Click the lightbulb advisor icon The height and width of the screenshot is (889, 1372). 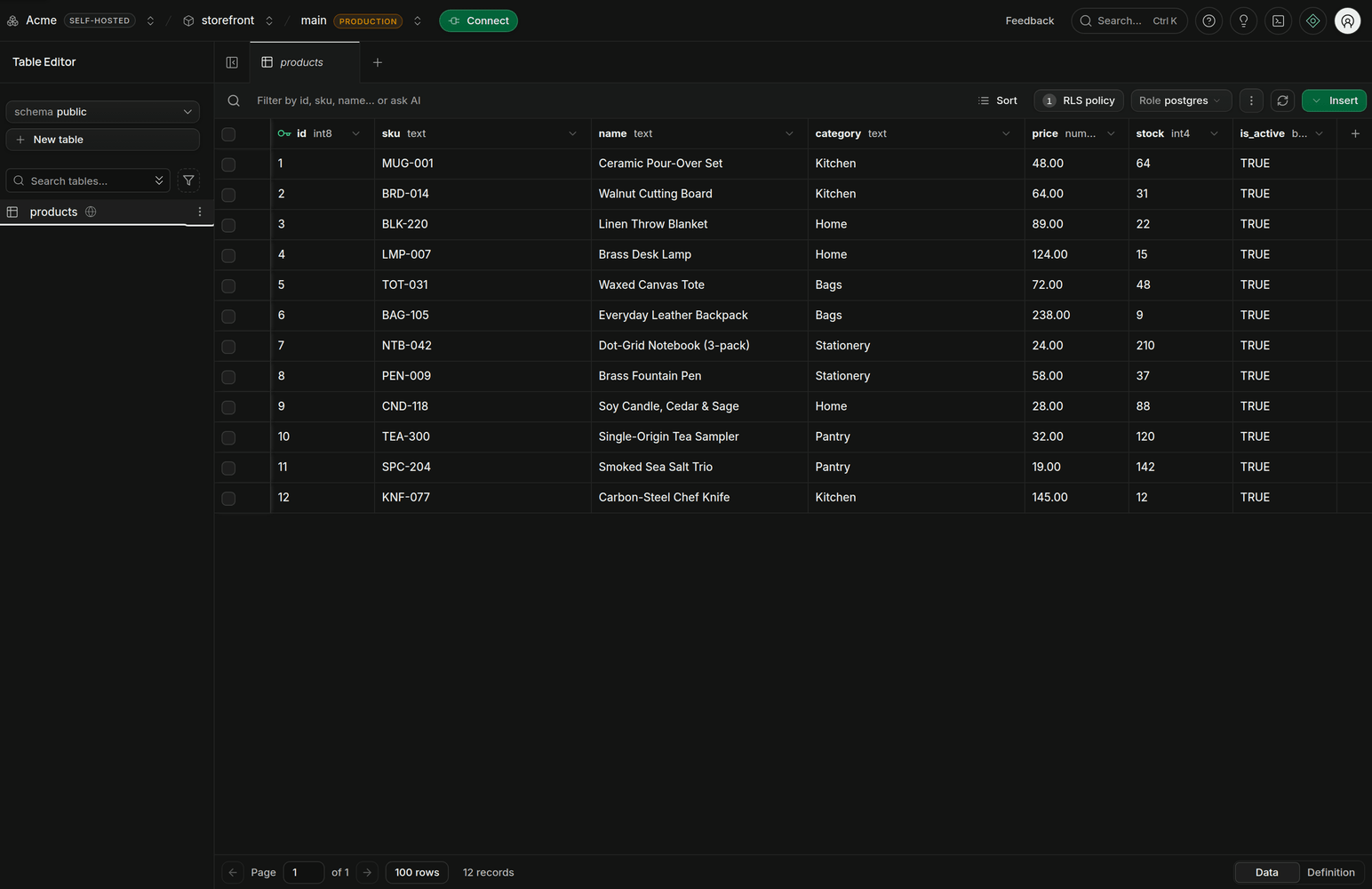(1243, 20)
